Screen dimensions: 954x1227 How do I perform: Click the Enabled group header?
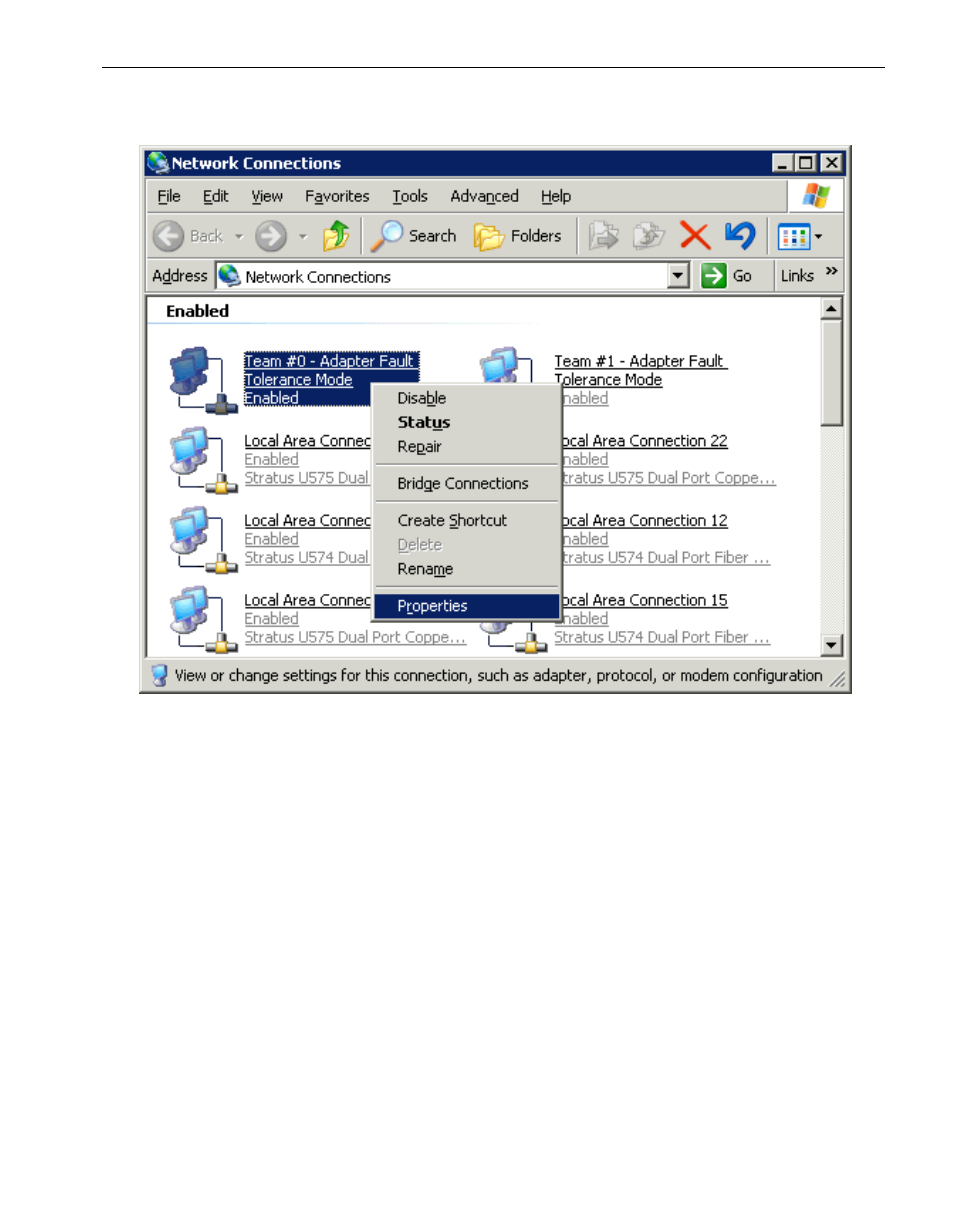[198, 311]
